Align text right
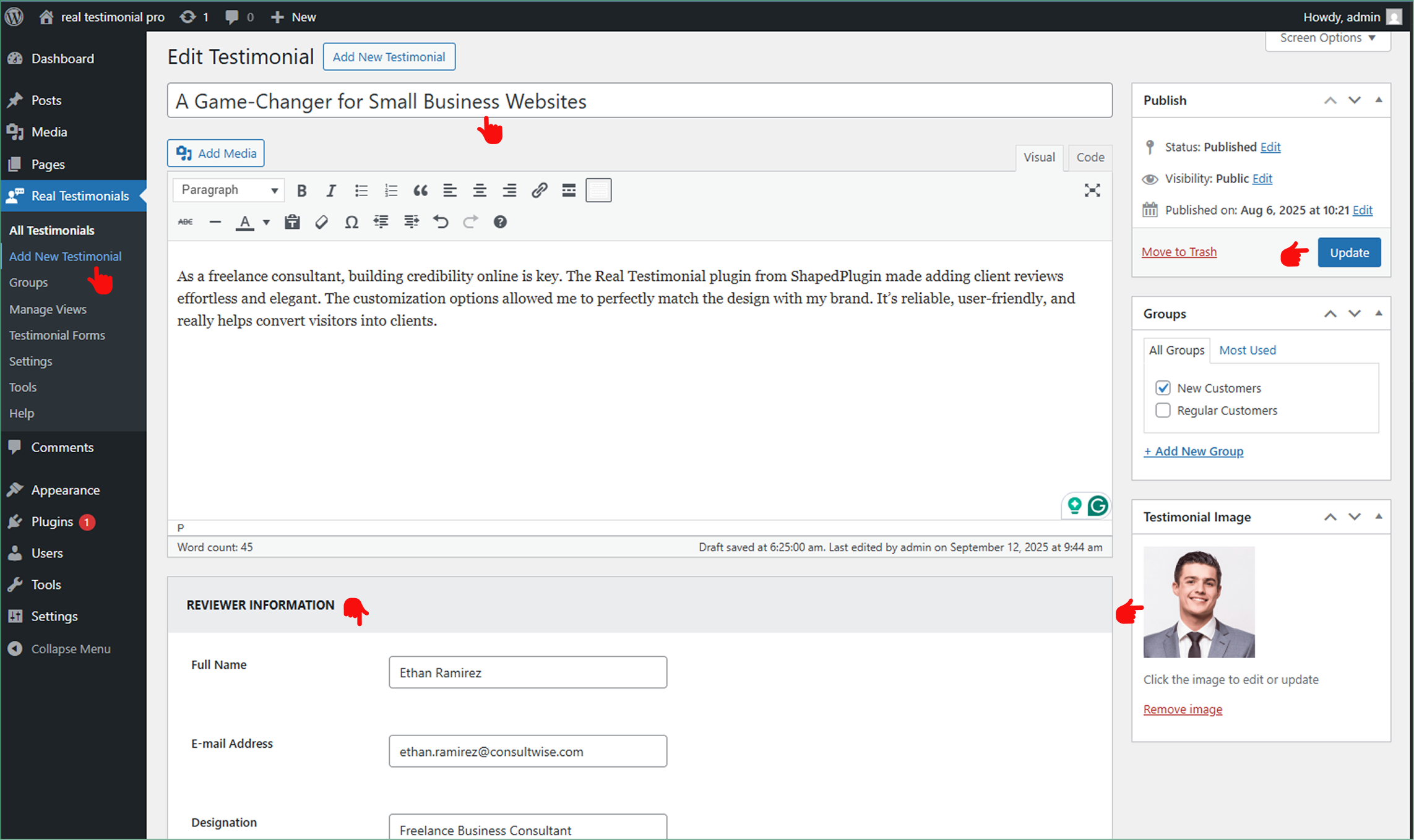The width and height of the screenshot is (1414, 840). 509,191
